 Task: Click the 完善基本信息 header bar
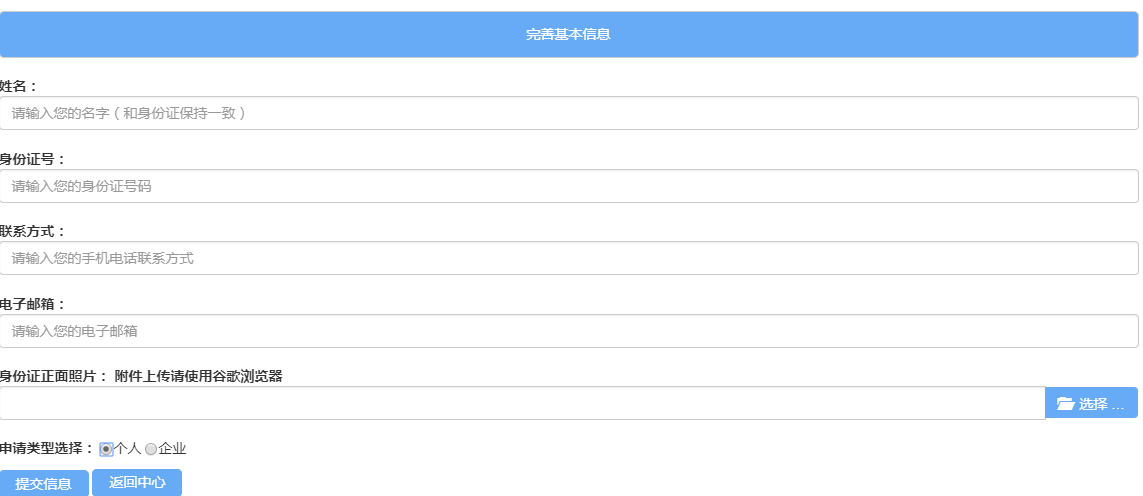(x=569, y=34)
